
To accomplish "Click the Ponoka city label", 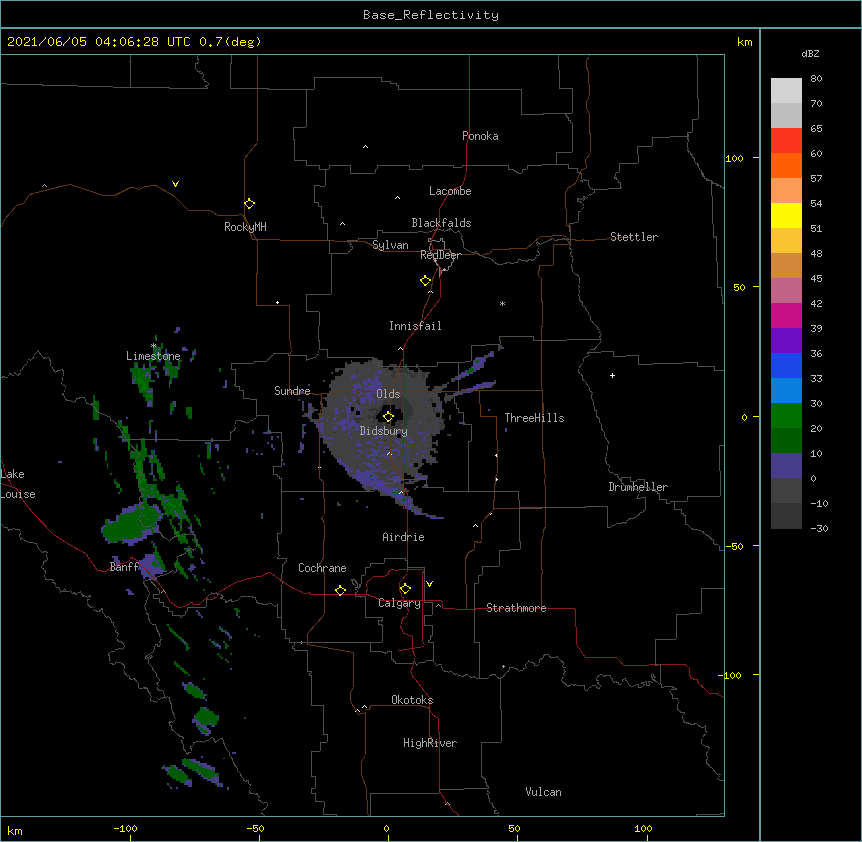I will pyautogui.click(x=480, y=136).
